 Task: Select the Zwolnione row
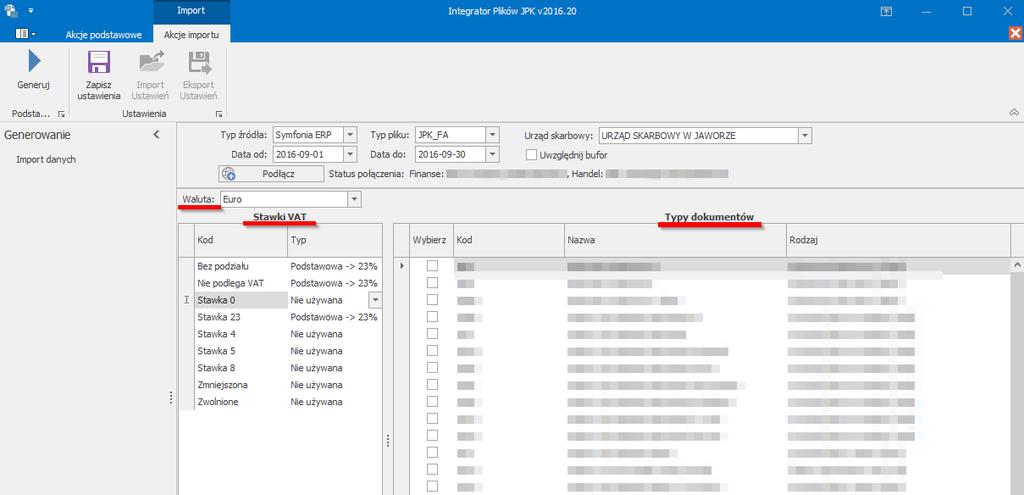click(281, 402)
